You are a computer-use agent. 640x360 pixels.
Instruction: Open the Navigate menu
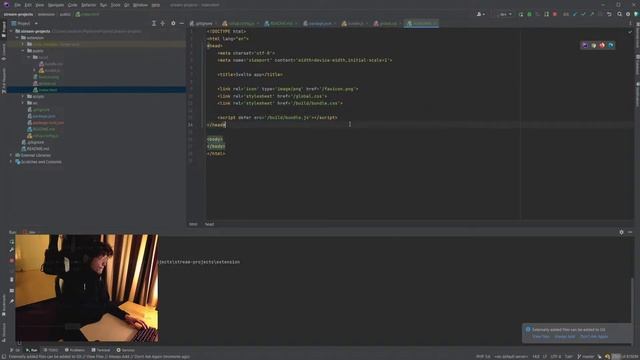pyautogui.click(x=56, y=5)
